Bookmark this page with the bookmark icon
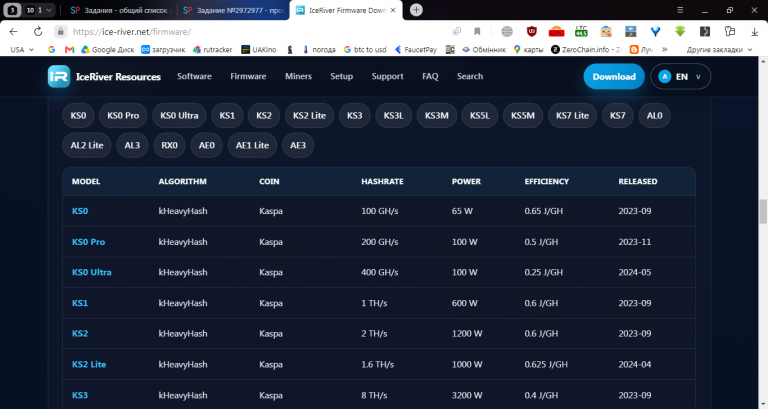The width and height of the screenshot is (768, 409). 477,32
